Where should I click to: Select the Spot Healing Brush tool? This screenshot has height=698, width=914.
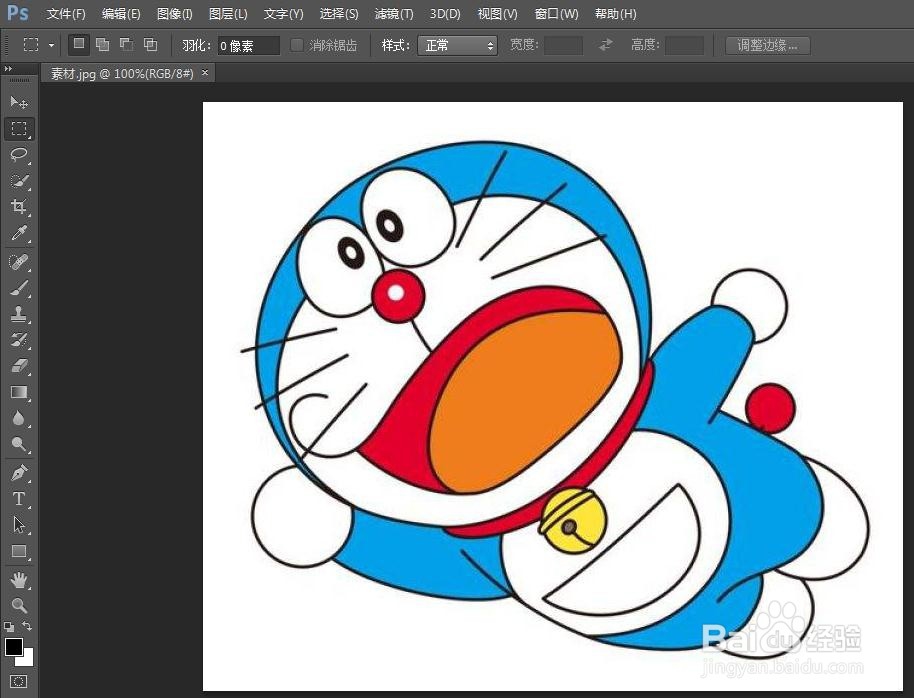[x=19, y=262]
